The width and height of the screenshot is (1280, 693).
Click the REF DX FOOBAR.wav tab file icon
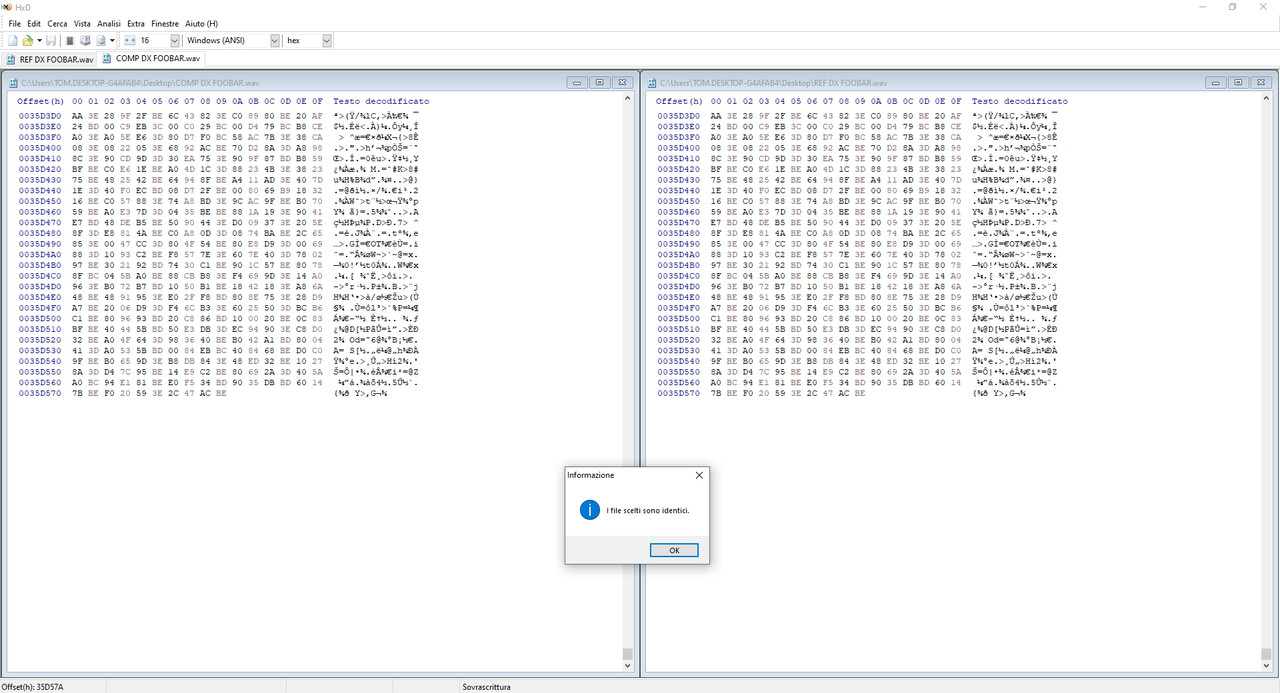[12, 59]
